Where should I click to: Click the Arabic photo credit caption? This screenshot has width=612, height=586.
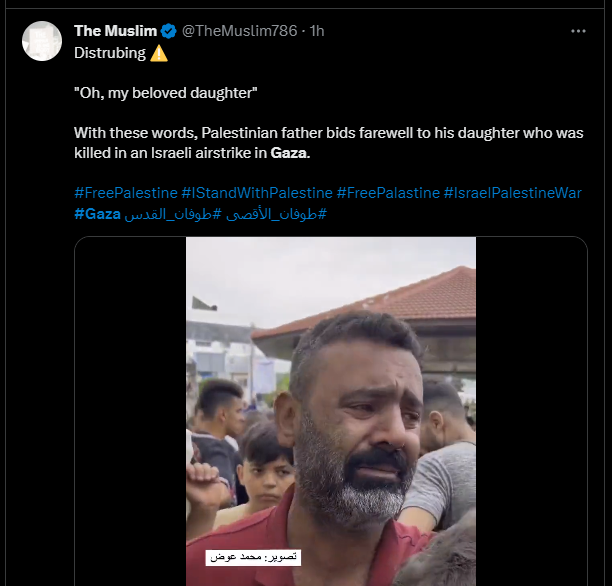[x=253, y=557]
